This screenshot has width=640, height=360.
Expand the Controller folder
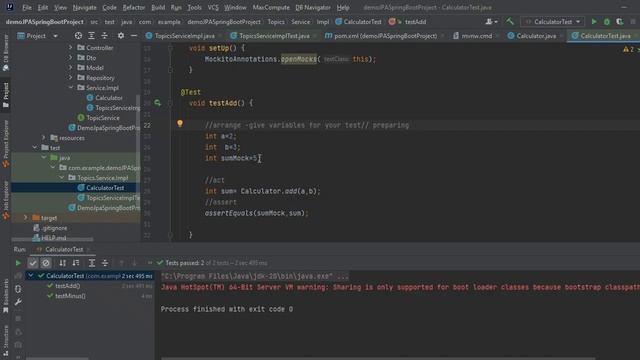coord(71,48)
